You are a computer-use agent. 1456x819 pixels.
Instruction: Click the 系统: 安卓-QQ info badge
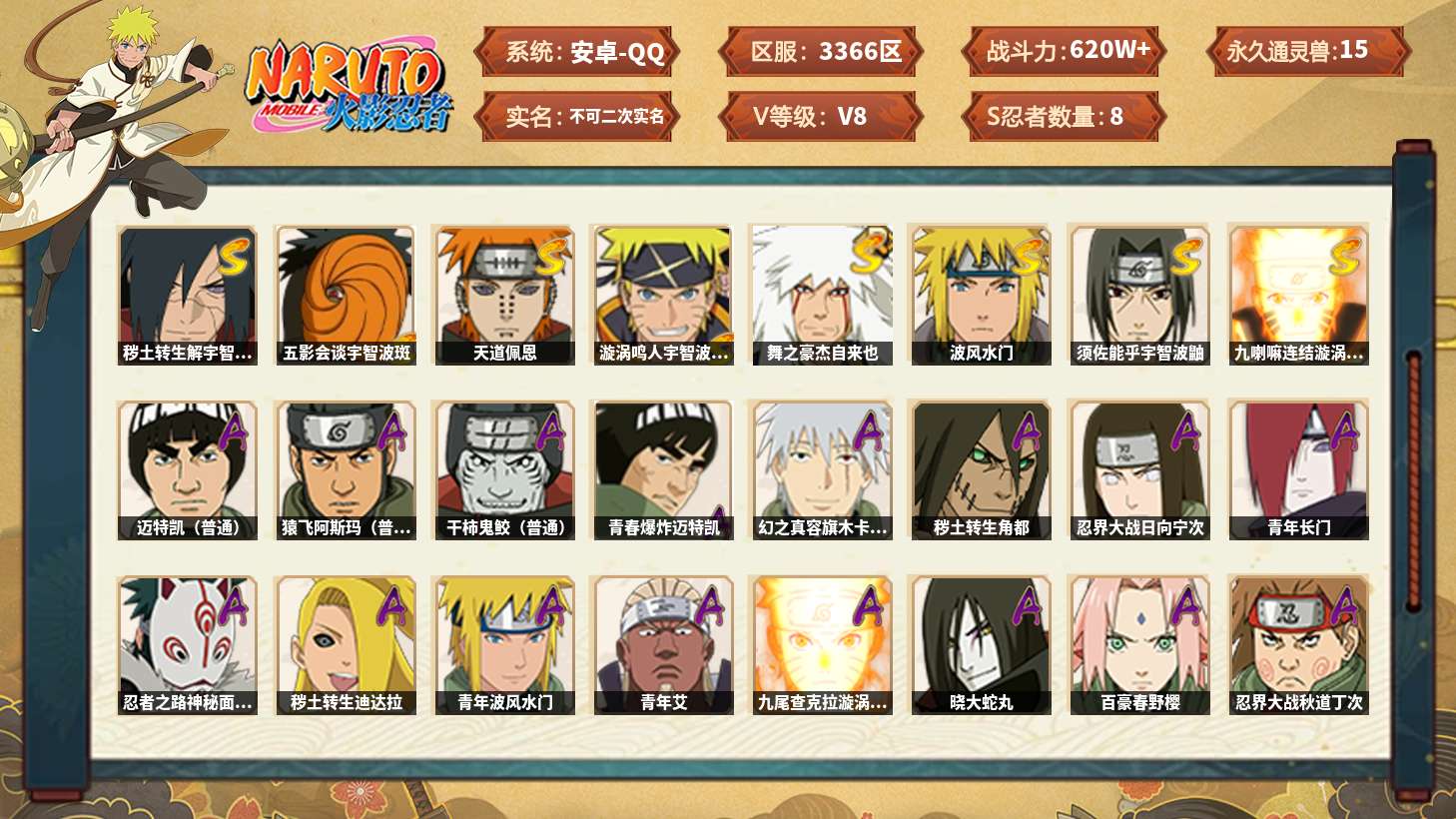[x=577, y=52]
